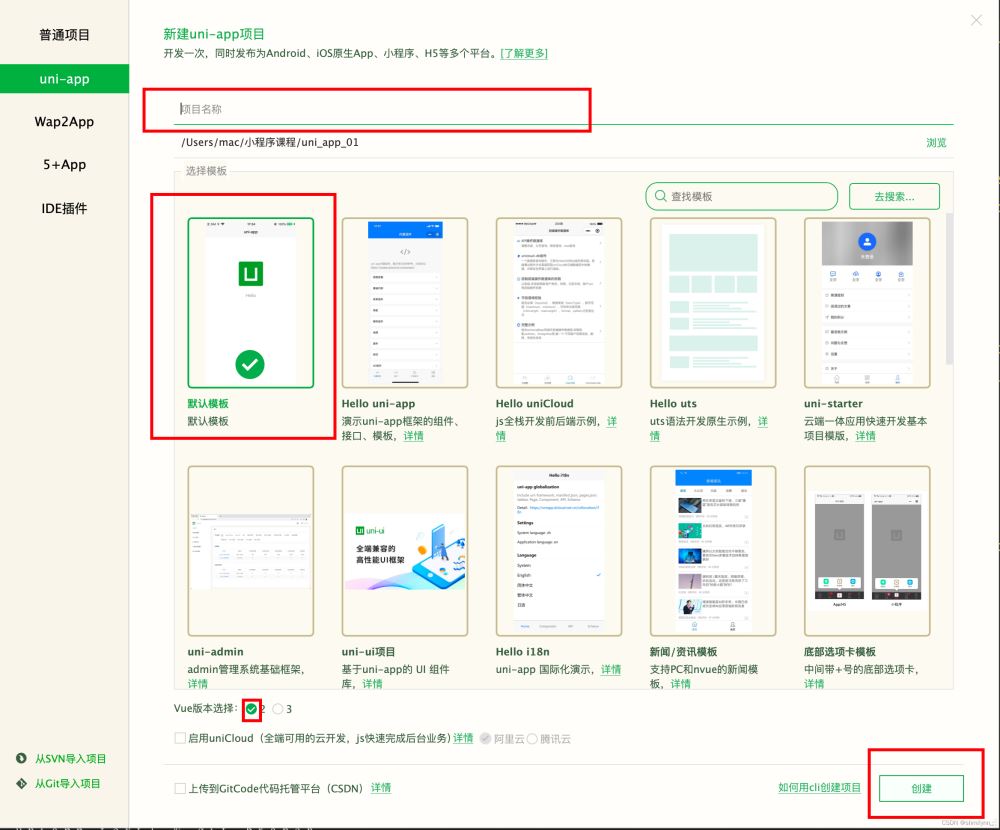Click the search magnifier icon
This screenshot has height=830, width=1000.
pos(659,196)
